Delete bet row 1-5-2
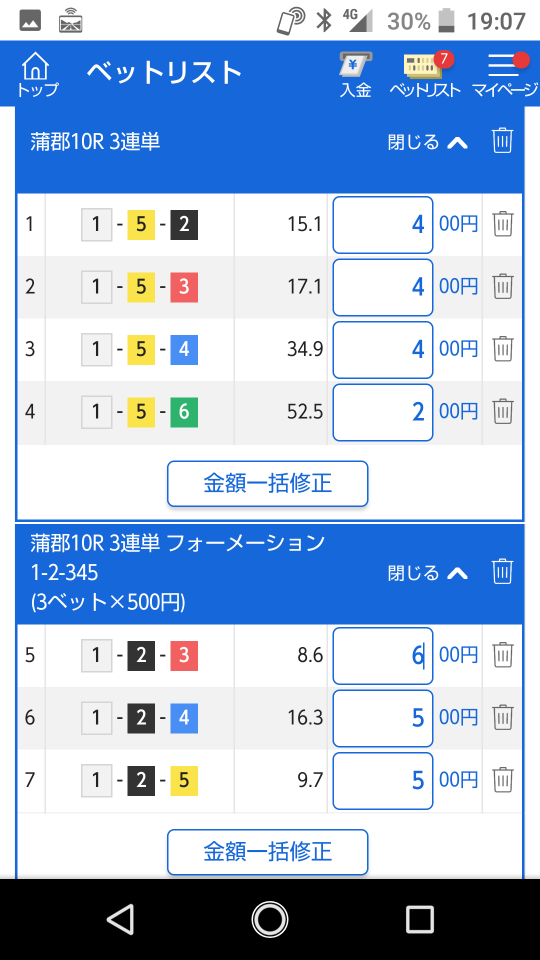The height and width of the screenshot is (960, 540). point(503,223)
